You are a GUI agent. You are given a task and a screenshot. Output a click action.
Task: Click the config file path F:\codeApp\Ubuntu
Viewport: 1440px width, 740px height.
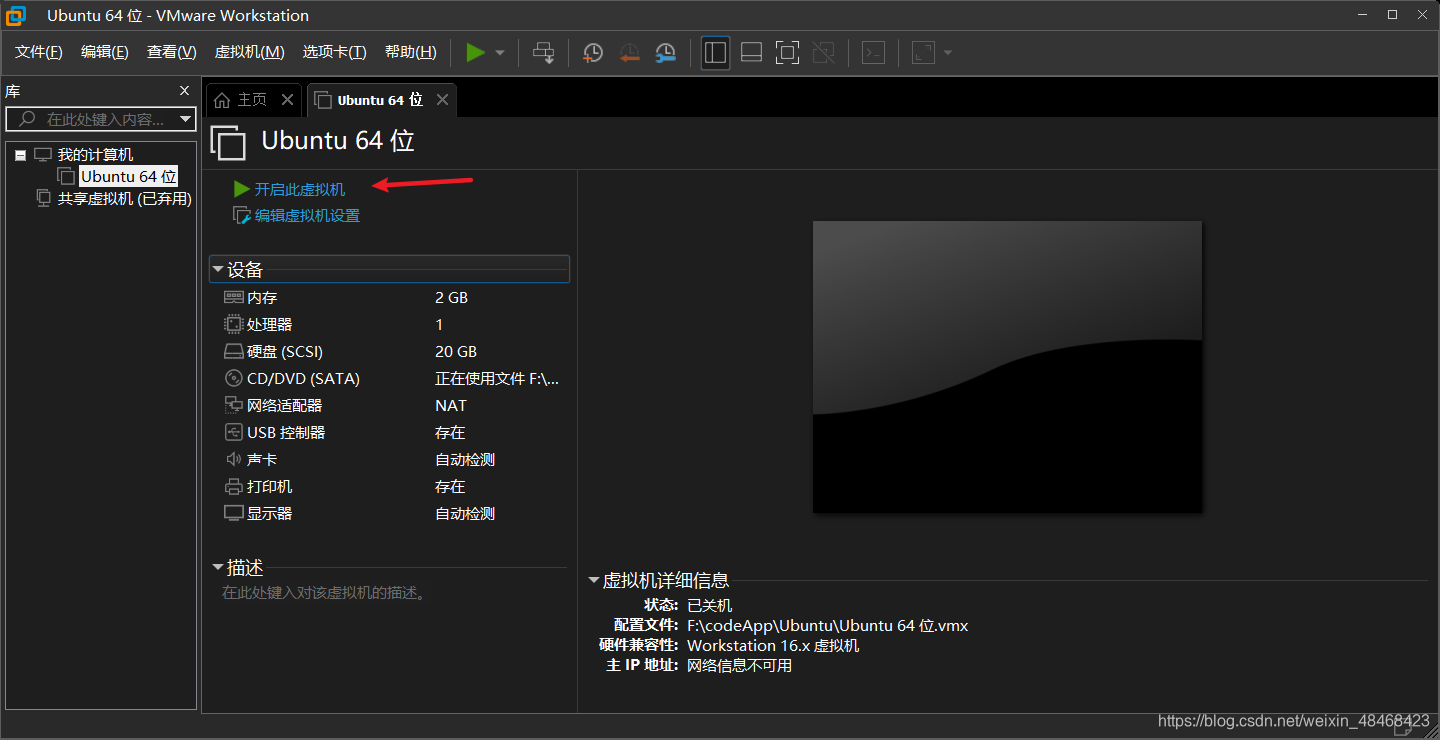tap(828, 626)
